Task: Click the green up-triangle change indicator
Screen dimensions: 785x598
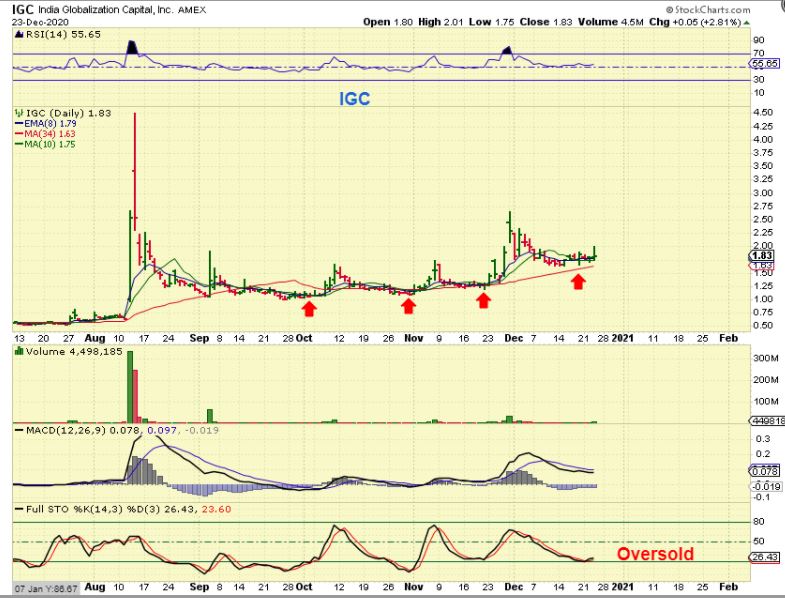Action: click(x=747, y=23)
